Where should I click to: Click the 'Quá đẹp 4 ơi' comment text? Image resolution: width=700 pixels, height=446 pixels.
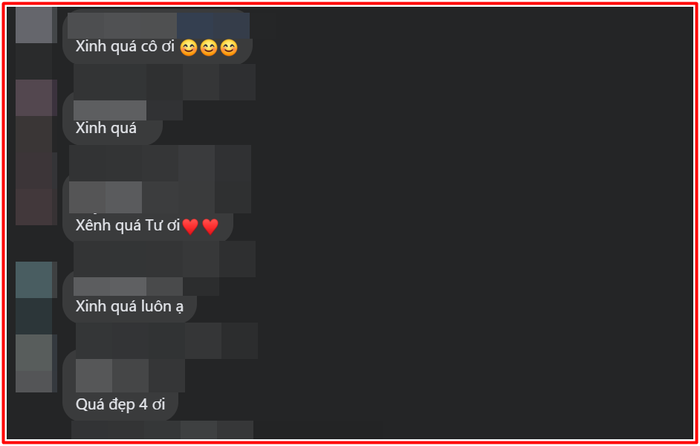(x=121, y=404)
